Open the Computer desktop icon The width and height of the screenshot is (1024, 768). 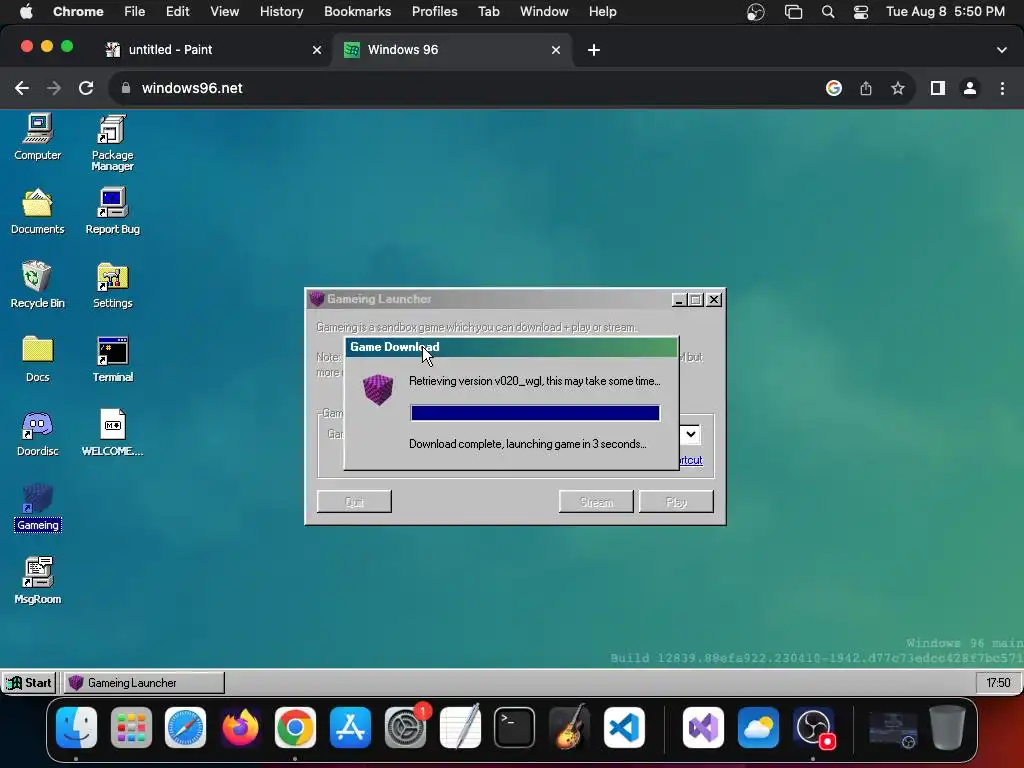(38, 137)
